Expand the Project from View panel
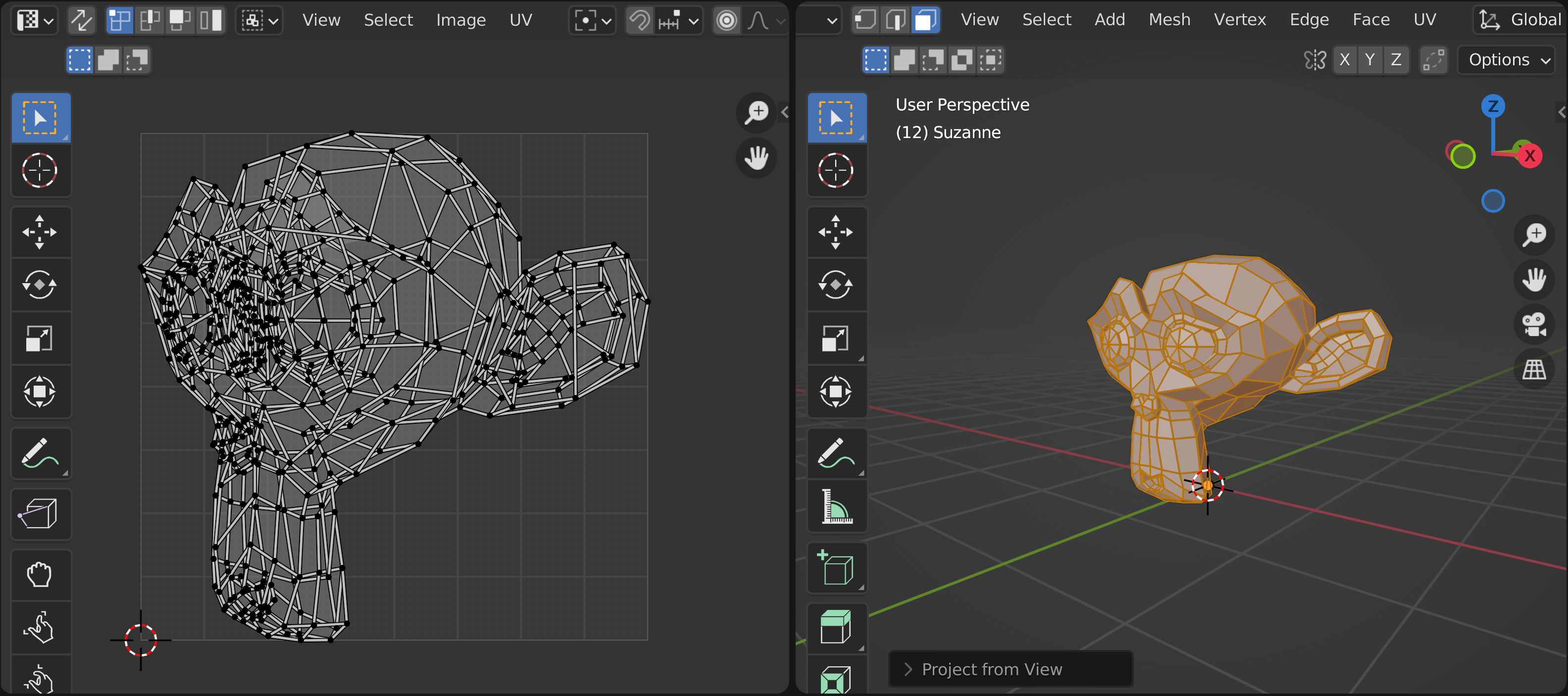 coord(992,669)
